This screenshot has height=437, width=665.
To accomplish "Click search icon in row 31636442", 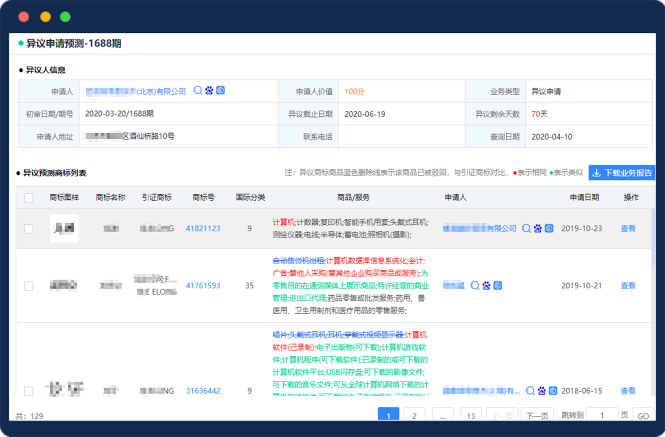I will pyautogui.click(x=530, y=391).
